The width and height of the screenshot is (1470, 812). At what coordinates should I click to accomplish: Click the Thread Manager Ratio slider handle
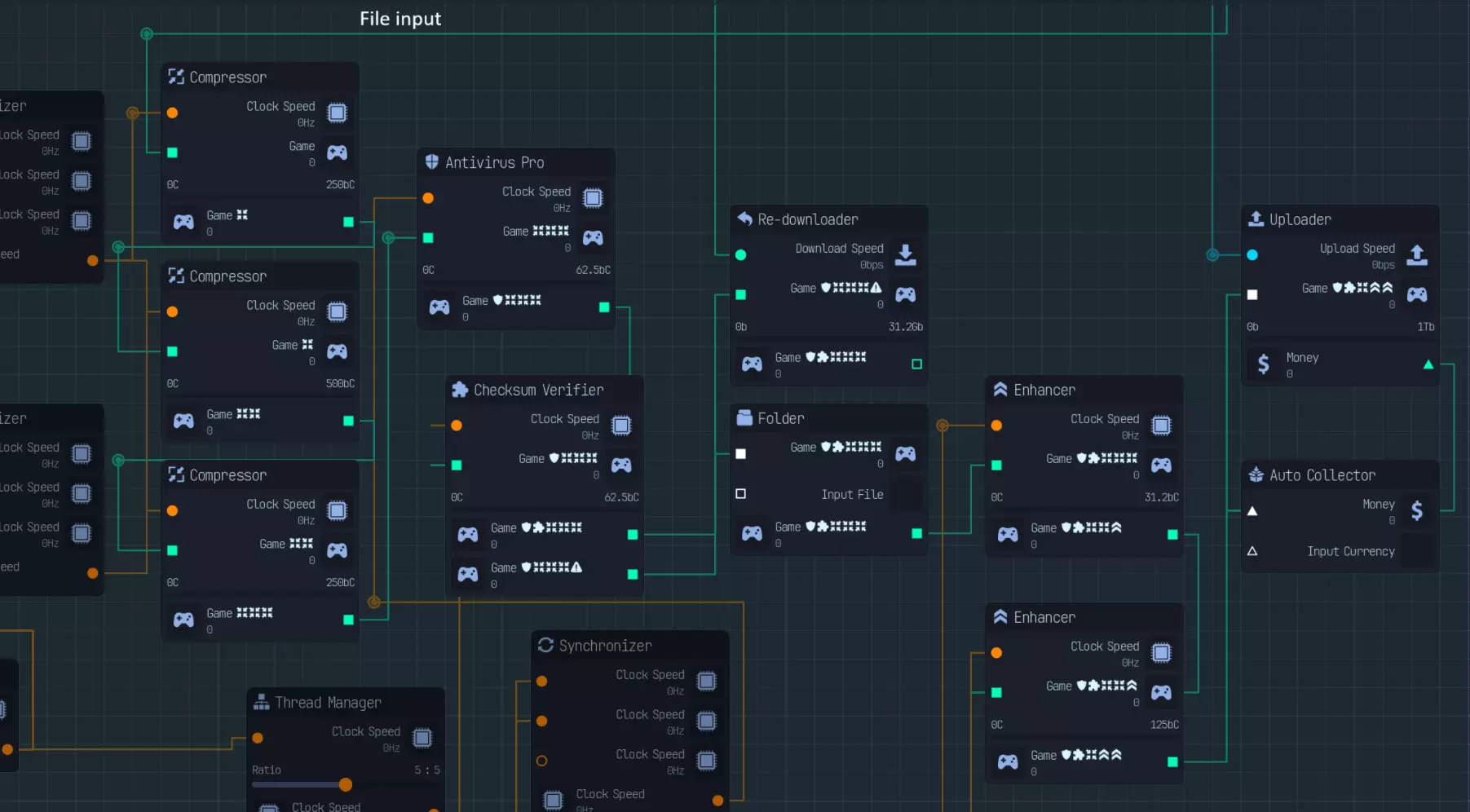coord(346,784)
